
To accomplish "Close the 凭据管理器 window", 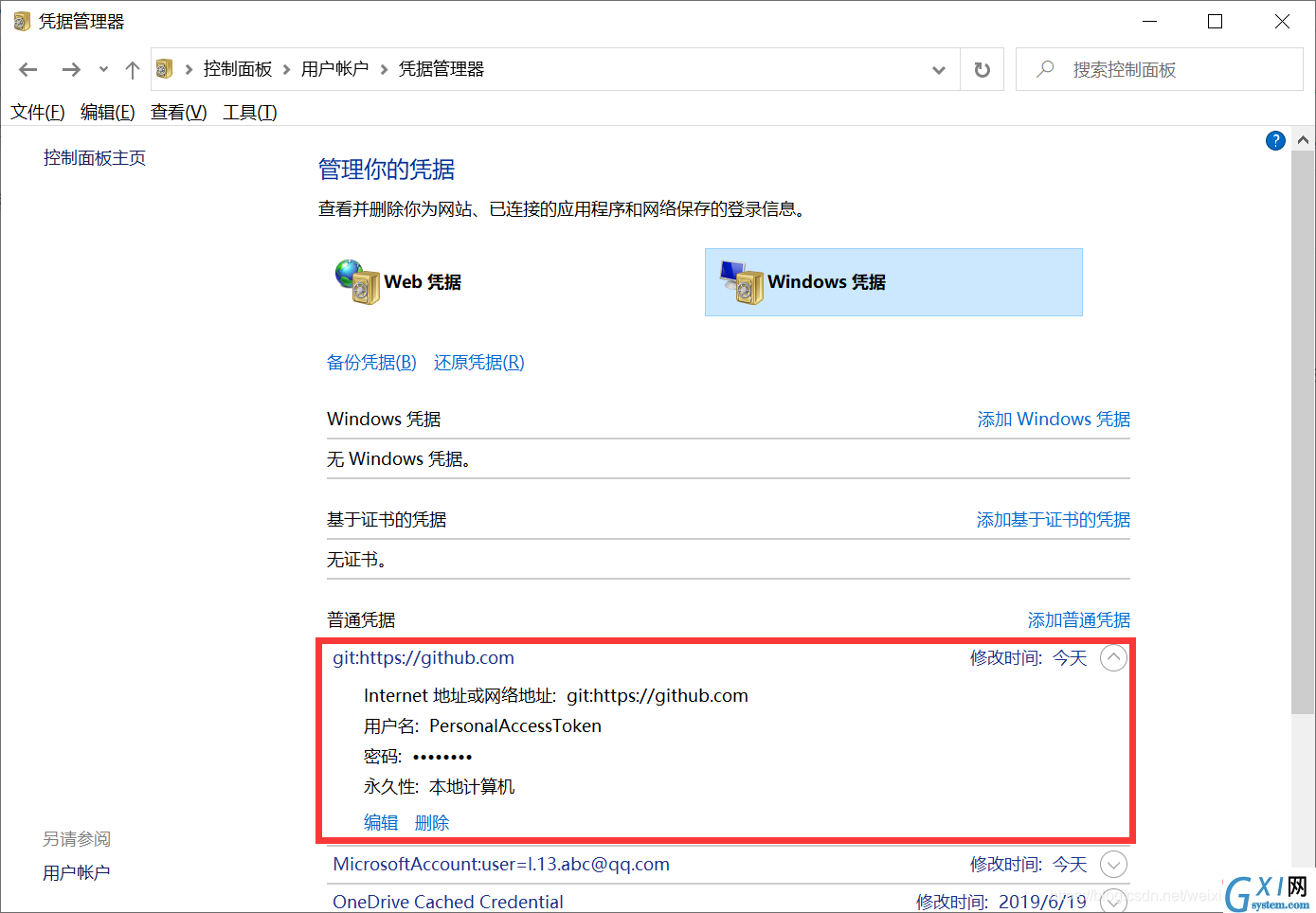I will click(x=1282, y=21).
